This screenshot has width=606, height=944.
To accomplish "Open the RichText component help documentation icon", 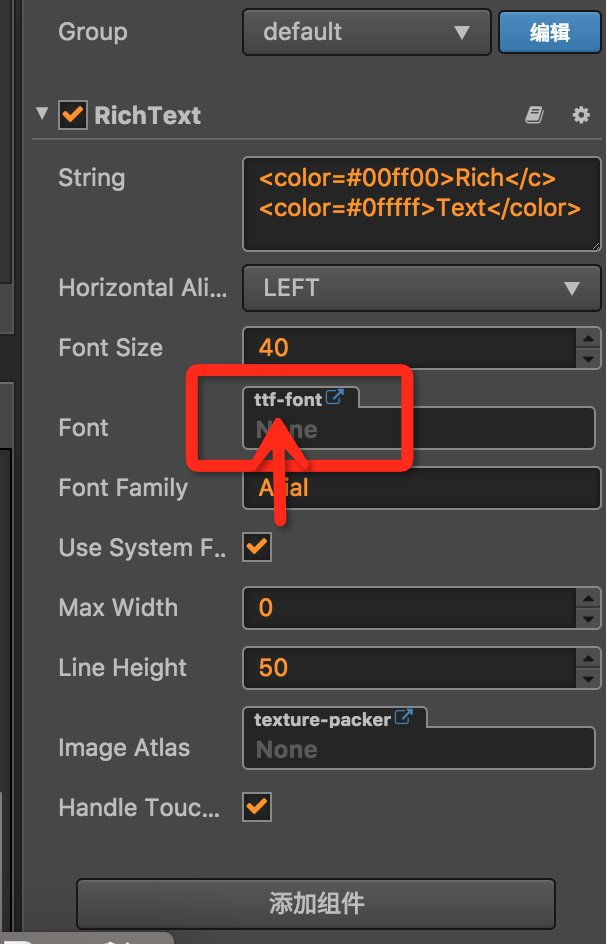I will (534, 116).
